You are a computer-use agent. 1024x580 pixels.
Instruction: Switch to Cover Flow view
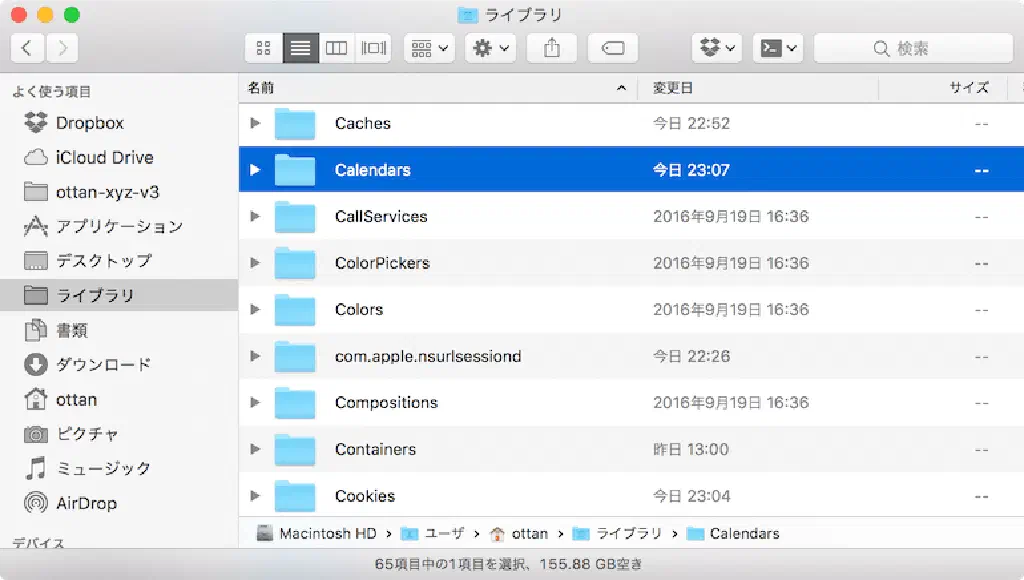click(374, 48)
